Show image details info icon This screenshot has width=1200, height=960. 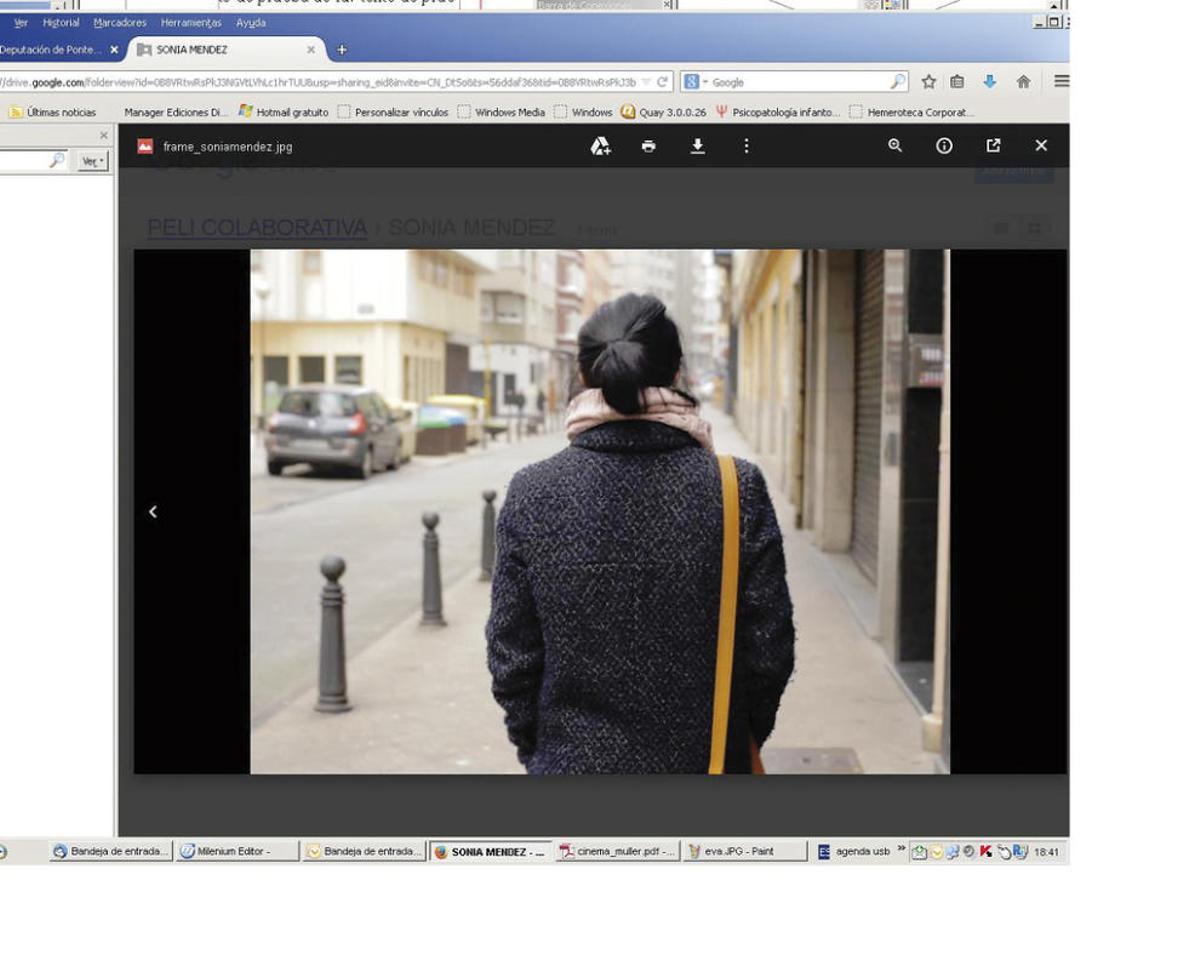(944, 146)
